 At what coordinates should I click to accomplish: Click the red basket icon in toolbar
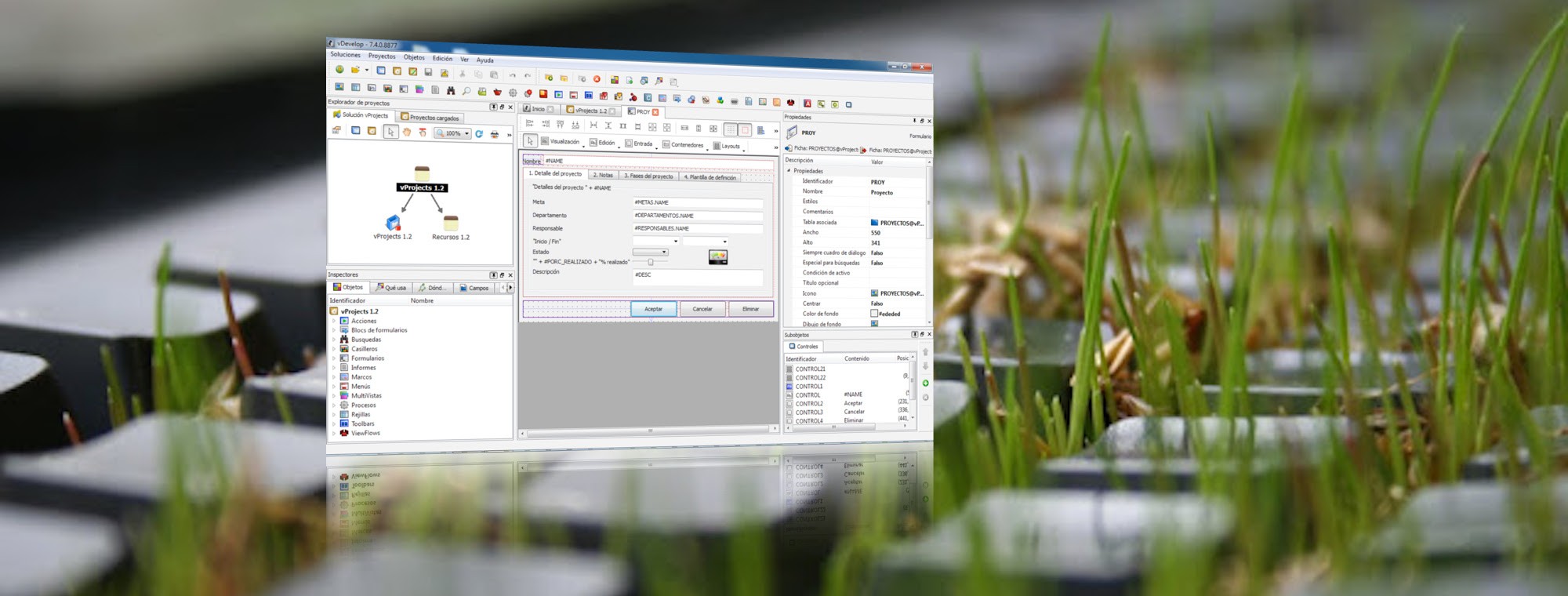click(497, 92)
